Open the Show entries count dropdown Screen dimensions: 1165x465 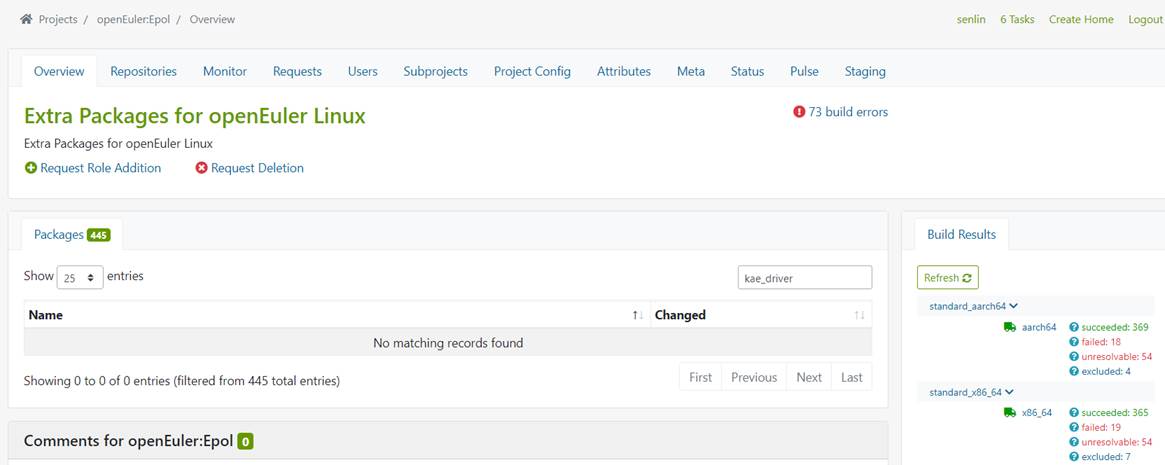click(80, 278)
